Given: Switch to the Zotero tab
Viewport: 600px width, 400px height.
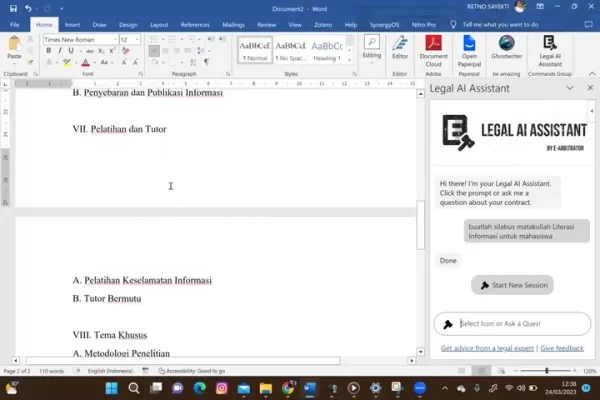Looking at the screenshot, I should (x=323, y=24).
